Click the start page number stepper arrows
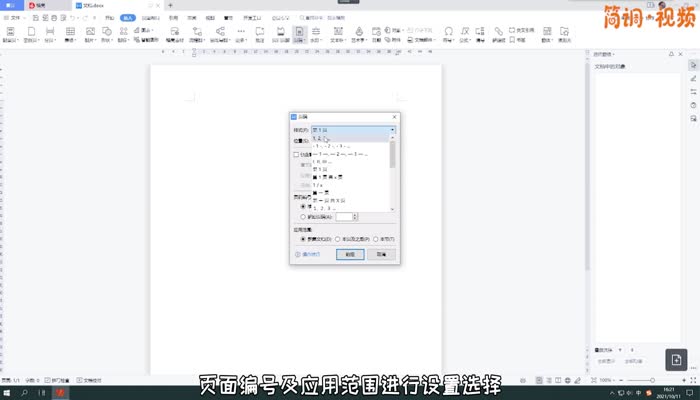Viewport: 700px width, 400px height. pos(354,216)
